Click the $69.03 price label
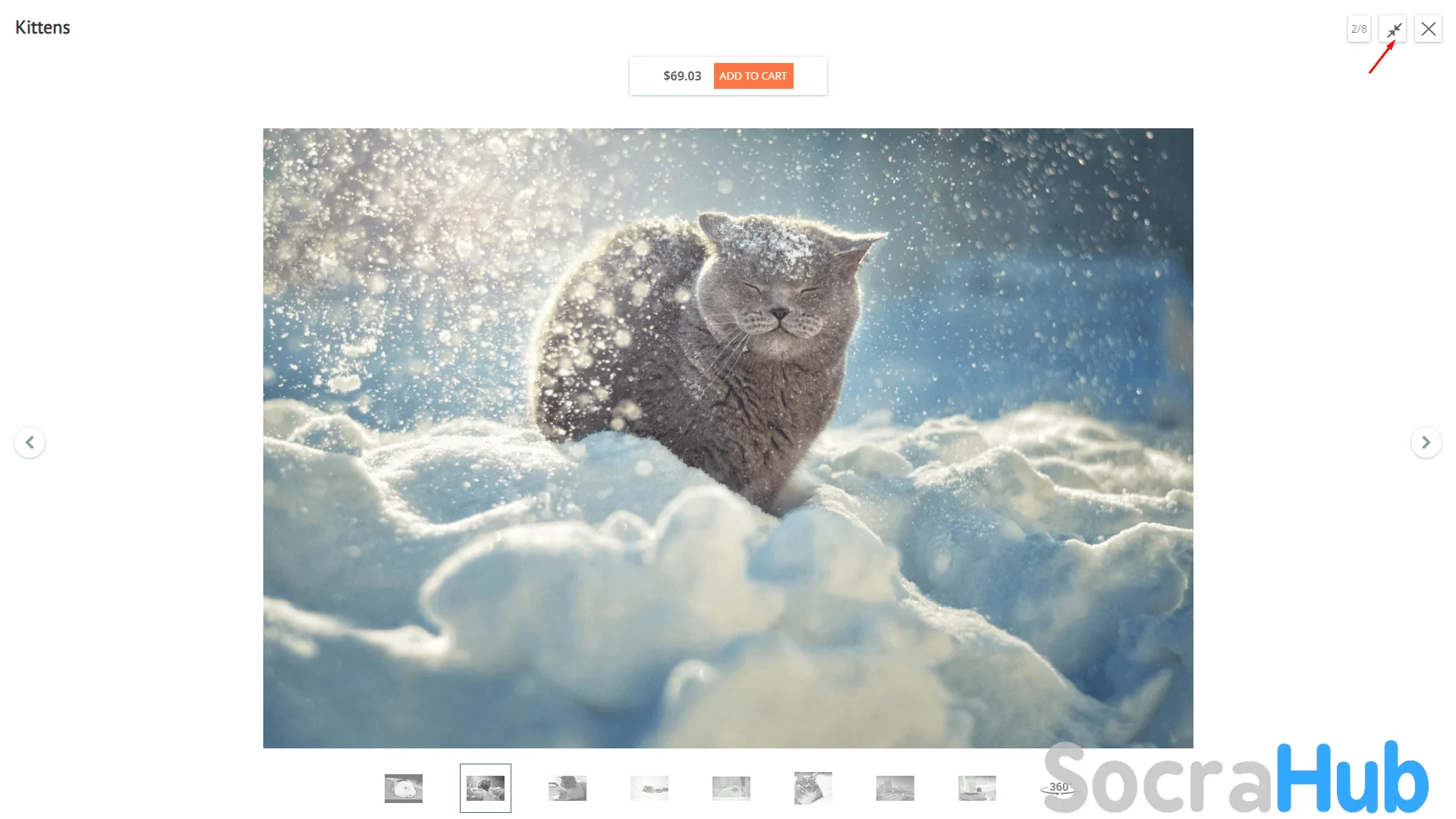The height and width of the screenshot is (819, 1456). point(682,76)
